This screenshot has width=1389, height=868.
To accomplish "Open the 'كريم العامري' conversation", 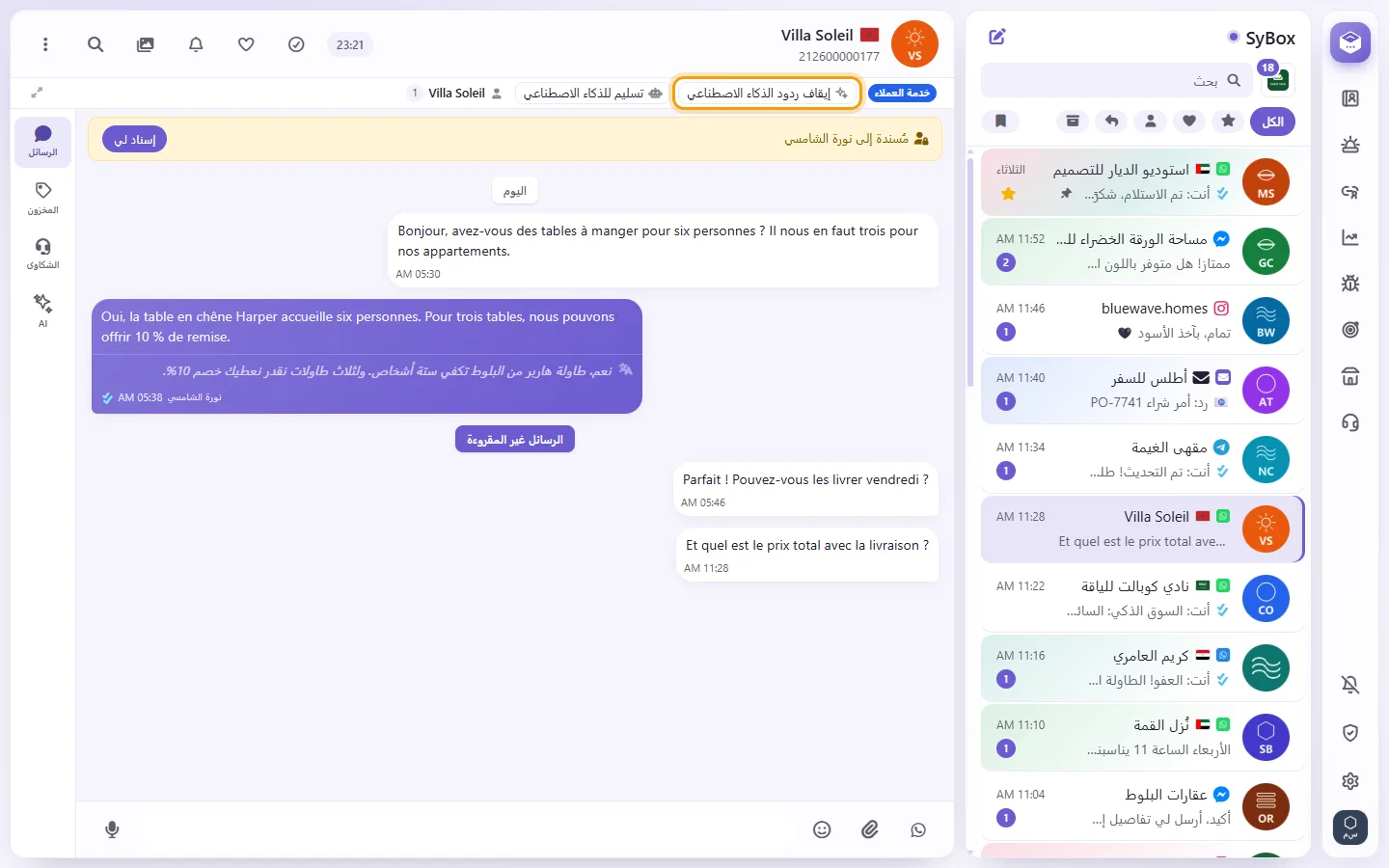I will tap(1142, 667).
